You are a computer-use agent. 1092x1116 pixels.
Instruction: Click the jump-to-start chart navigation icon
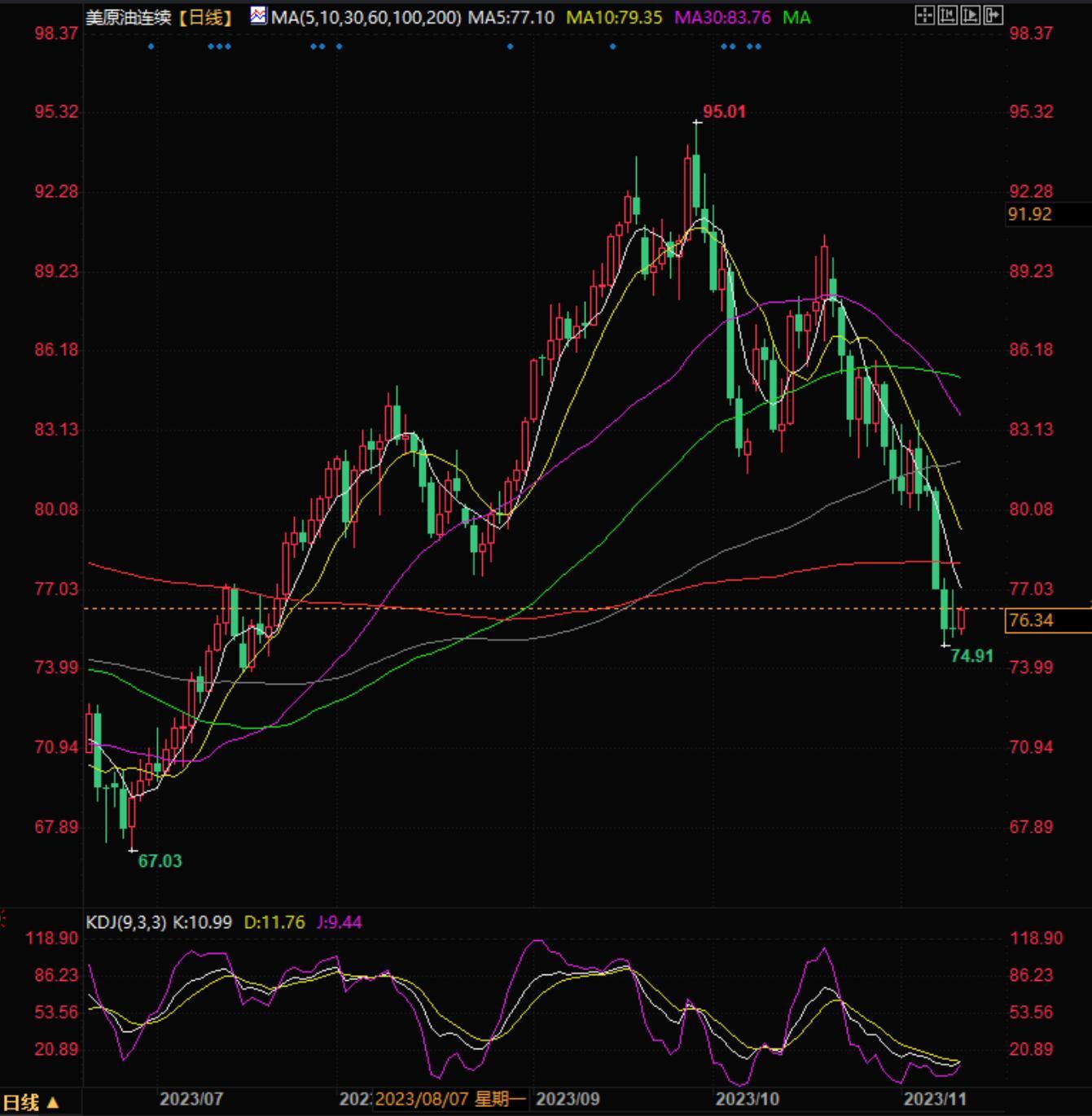(x=947, y=15)
